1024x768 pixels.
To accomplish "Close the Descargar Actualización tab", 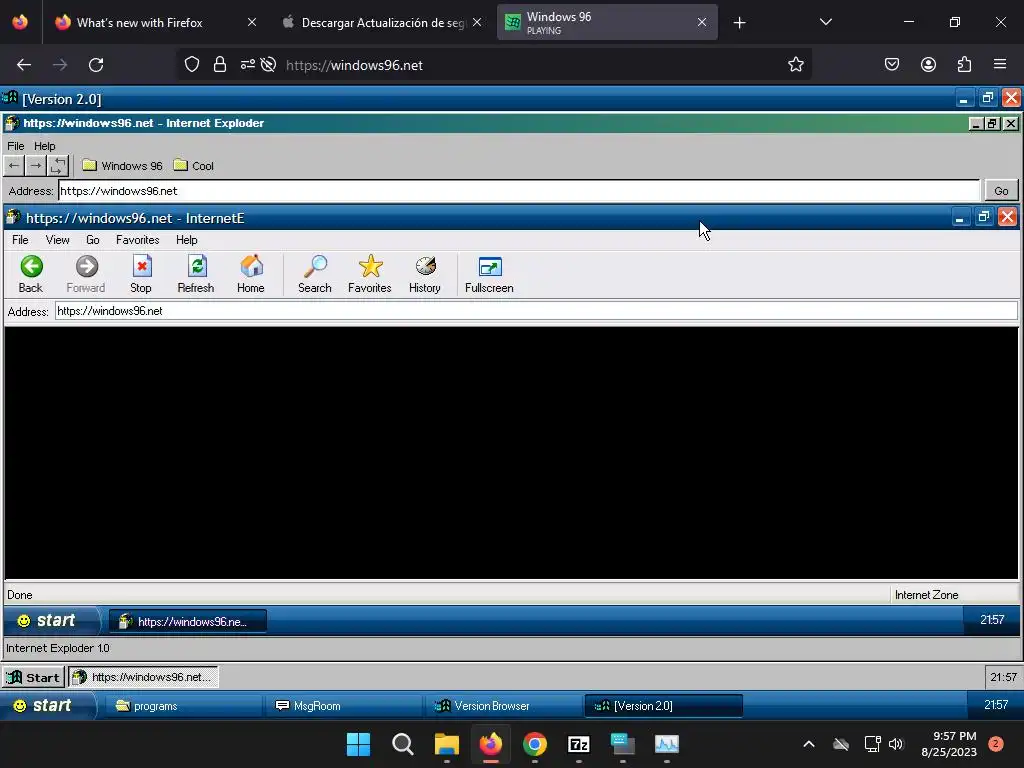I will point(477,22).
